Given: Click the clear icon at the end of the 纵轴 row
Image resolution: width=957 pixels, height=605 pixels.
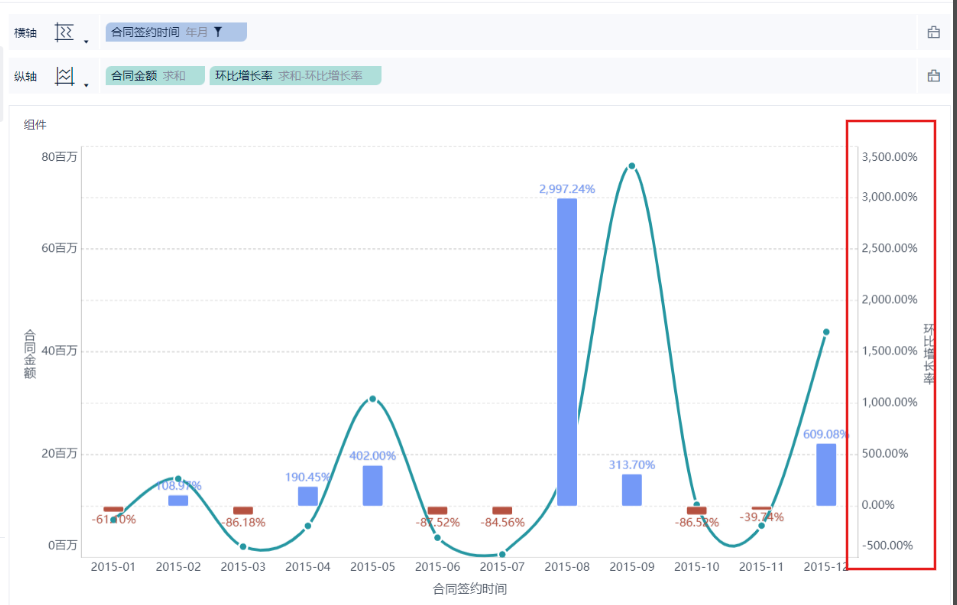Looking at the screenshot, I should click(x=933, y=76).
